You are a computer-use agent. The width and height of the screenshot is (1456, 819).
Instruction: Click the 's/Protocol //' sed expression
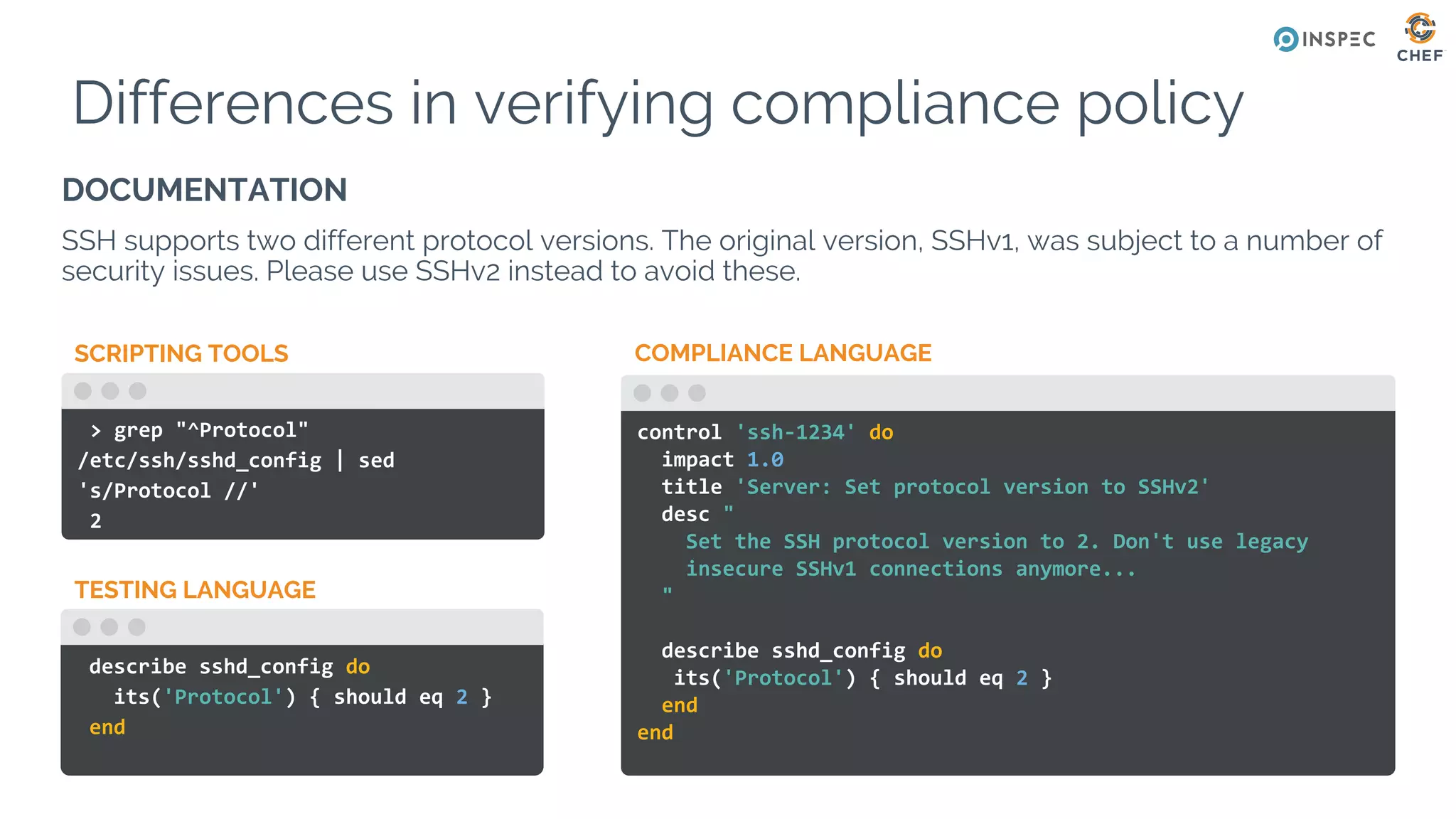coord(168,491)
